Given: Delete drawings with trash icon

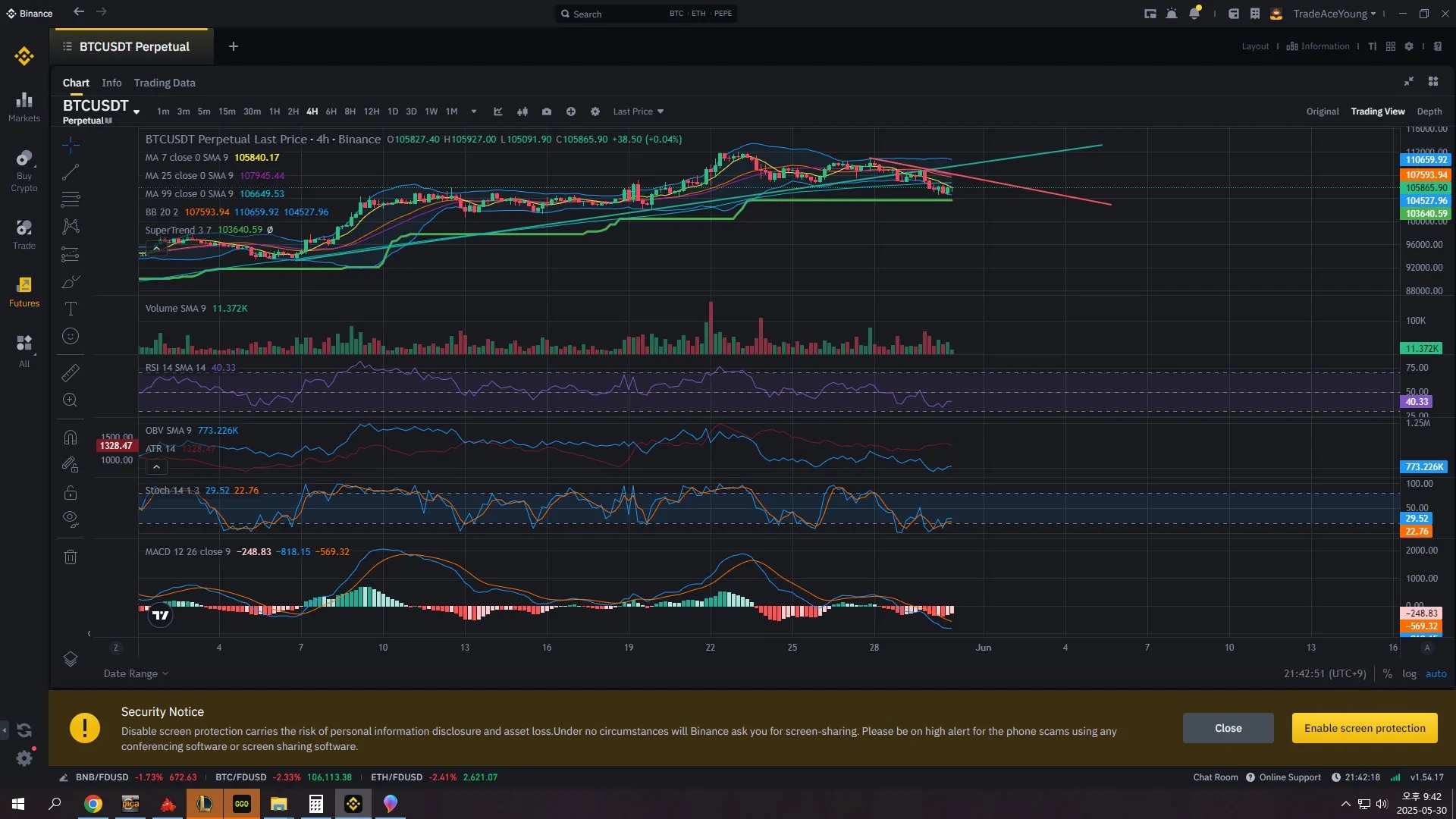Looking at the screenshot, I should [x=71, y=557].
